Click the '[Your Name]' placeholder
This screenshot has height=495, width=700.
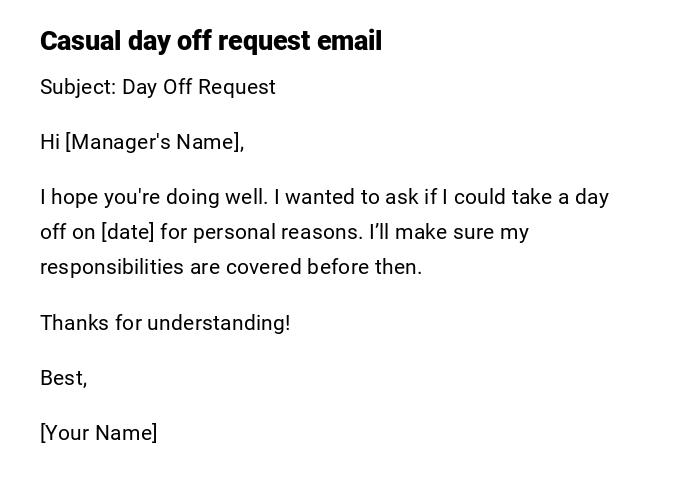pos(98,433)
